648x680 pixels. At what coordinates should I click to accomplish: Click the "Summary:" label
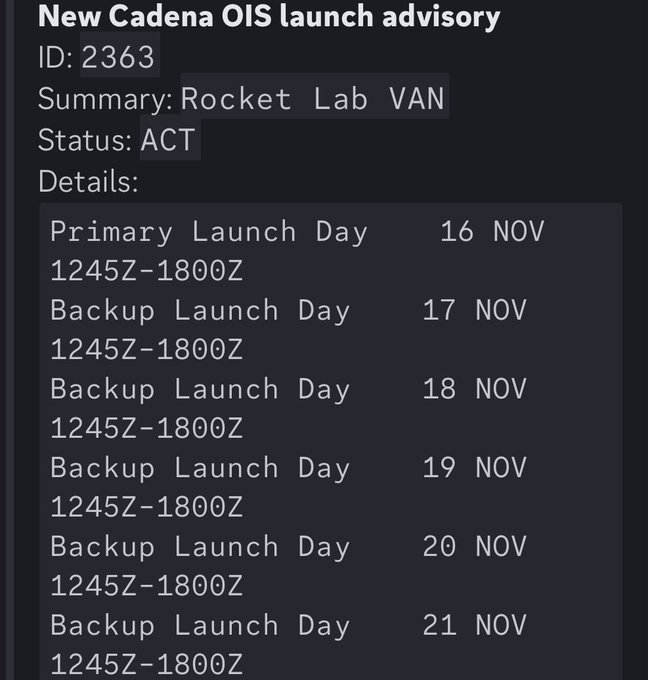point(105,99)
